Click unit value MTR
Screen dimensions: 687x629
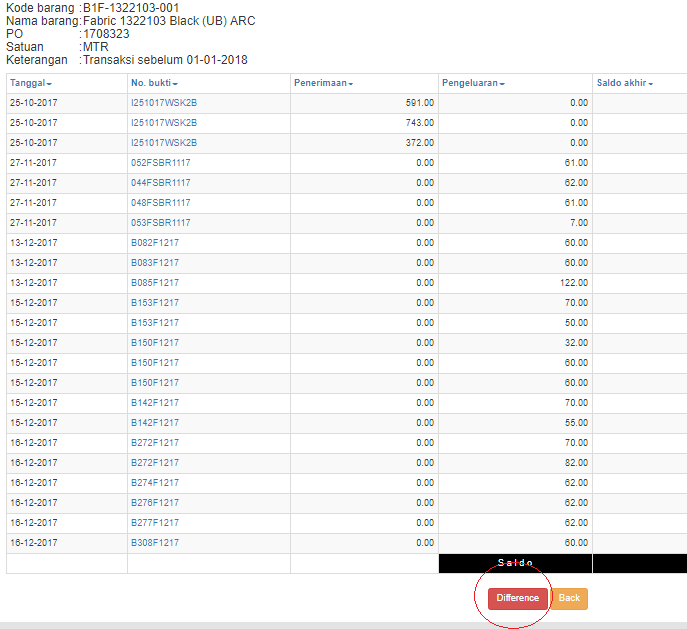pyautogui.click(x=96, y=47)
